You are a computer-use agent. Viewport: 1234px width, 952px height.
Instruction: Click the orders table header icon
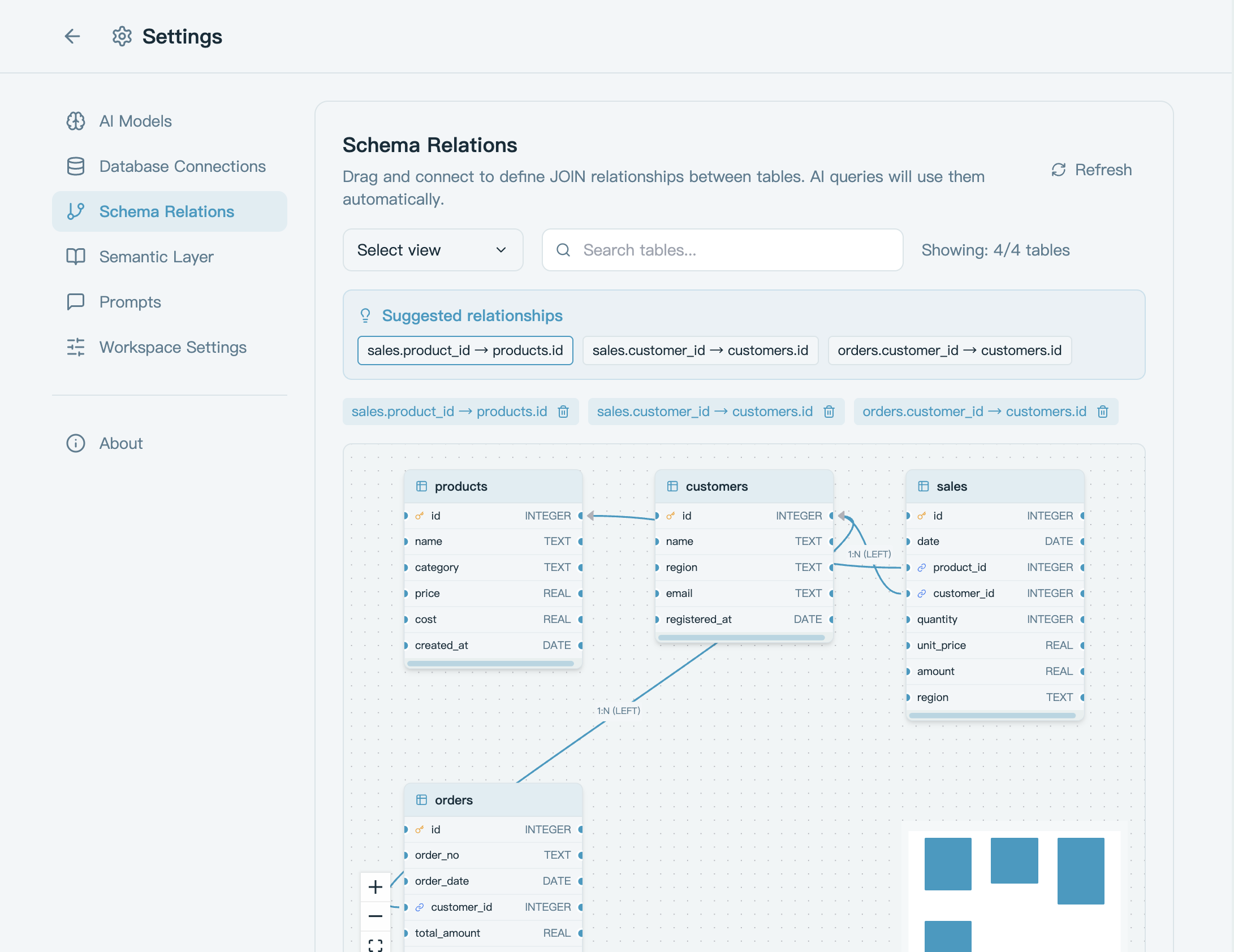tap(421, 800)
